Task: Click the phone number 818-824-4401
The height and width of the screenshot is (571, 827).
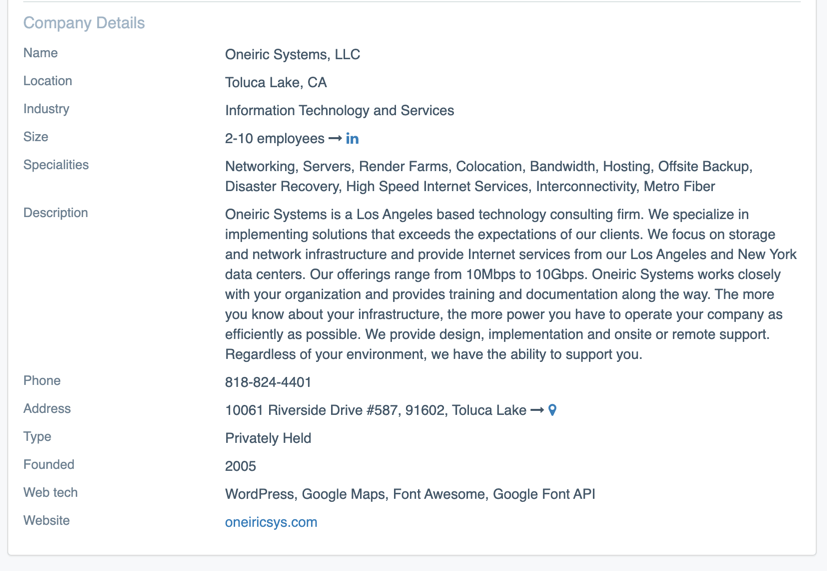Action: pyautogui.click(x=268, y=382)
